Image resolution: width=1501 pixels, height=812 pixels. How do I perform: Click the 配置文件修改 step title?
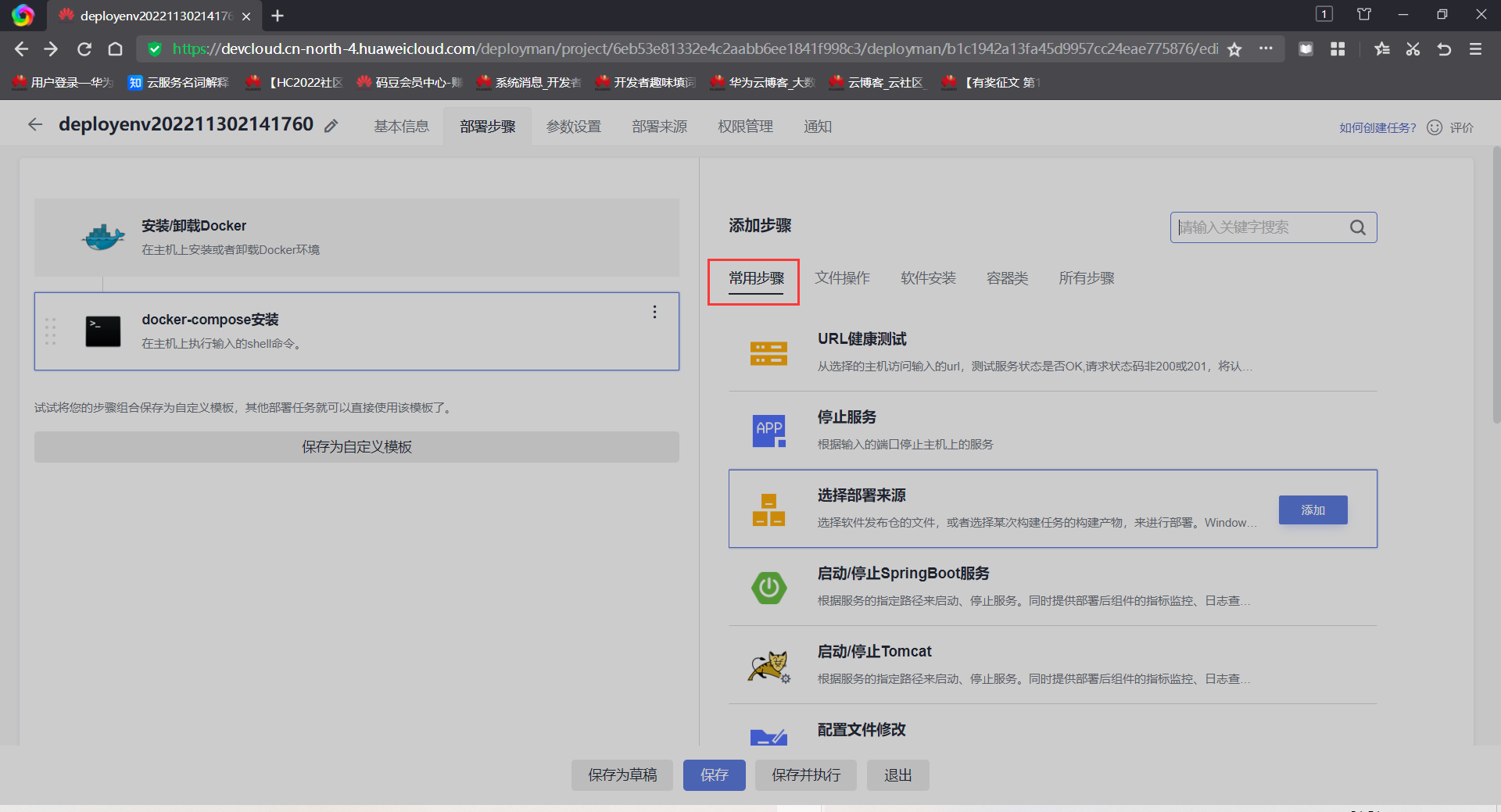tap(862, 729)
